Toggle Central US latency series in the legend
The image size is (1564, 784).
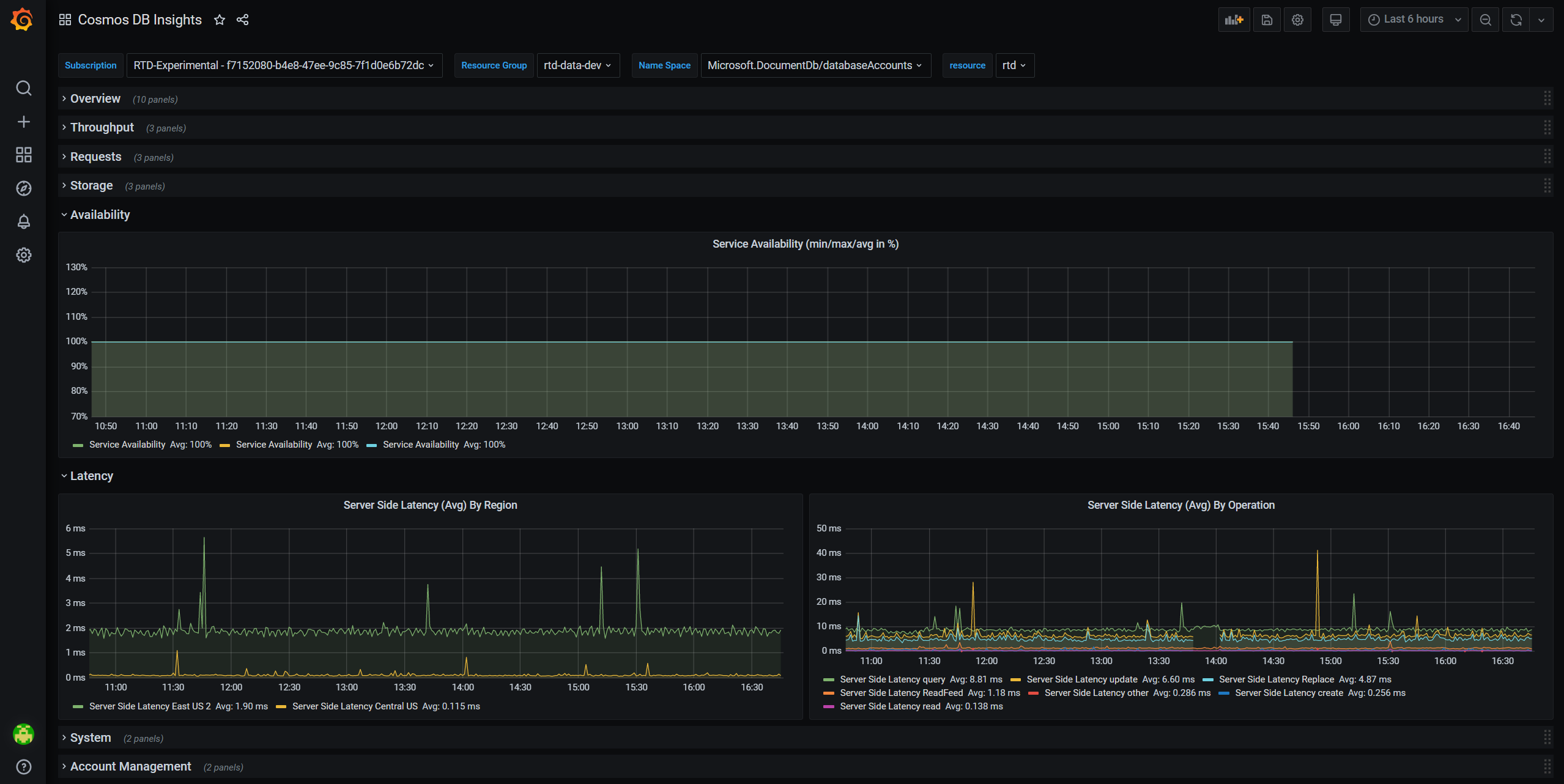point(355,706)
